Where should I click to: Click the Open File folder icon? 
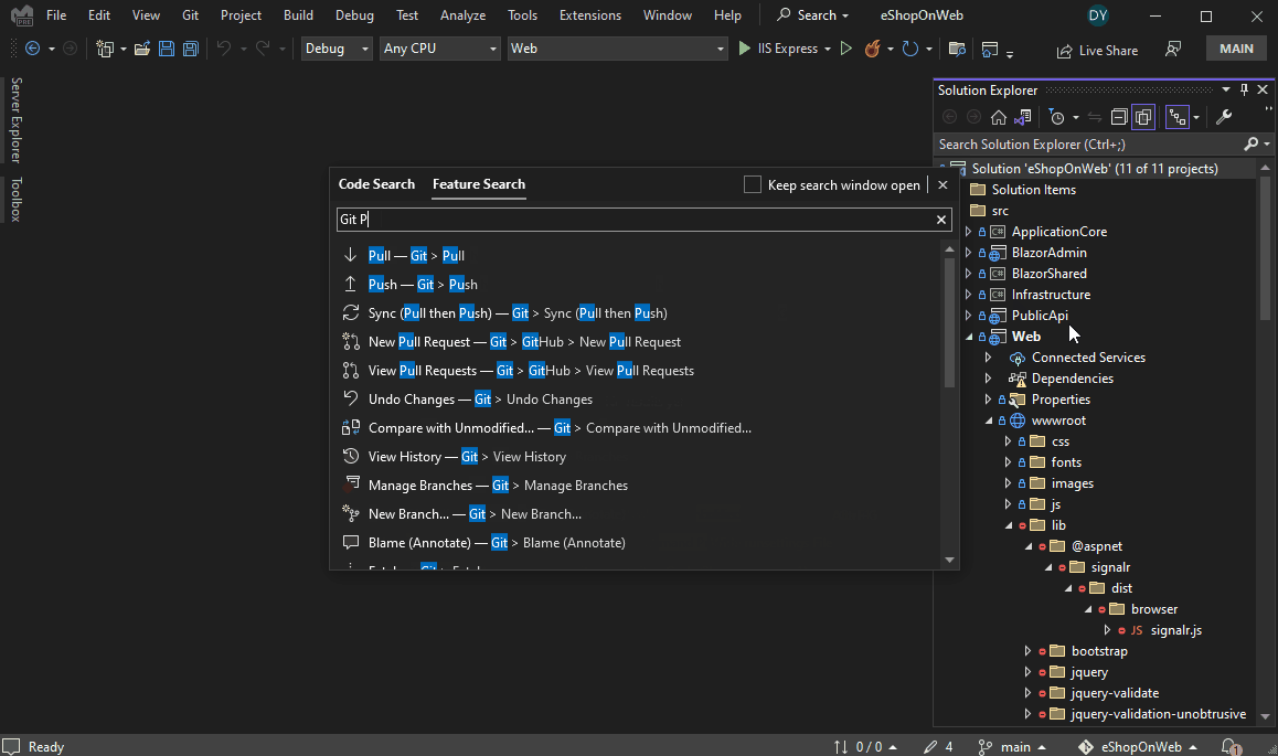click(x=142, y=48)
